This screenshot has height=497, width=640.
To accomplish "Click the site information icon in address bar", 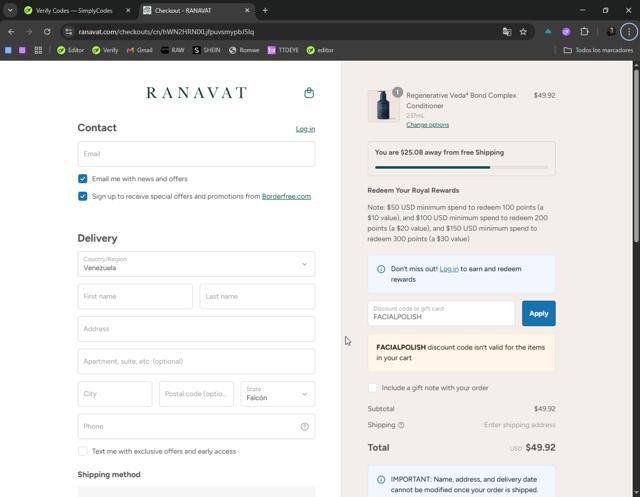I will coord(69,32).
